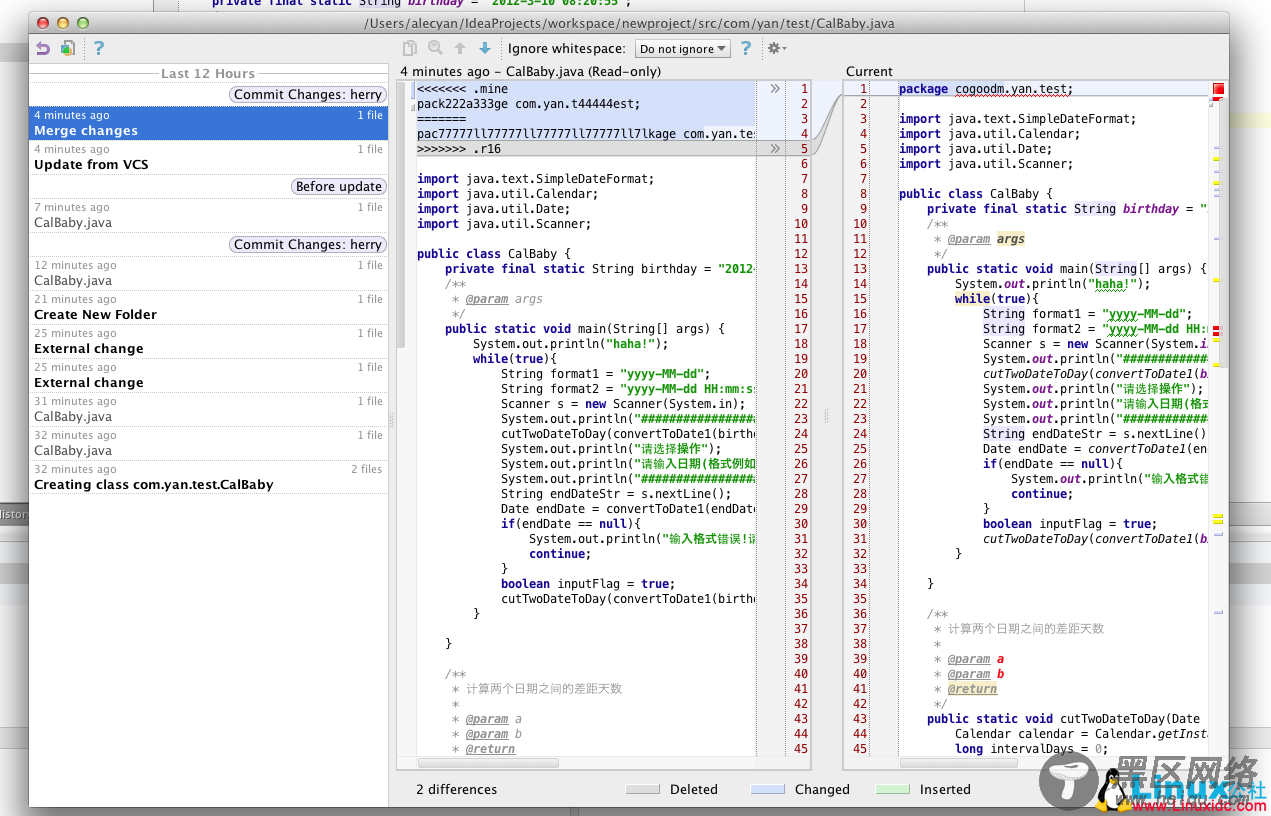Select the 'Merge changes' history entry
This screenshot has height=816, width=1271.
click(x=208, y=123)
